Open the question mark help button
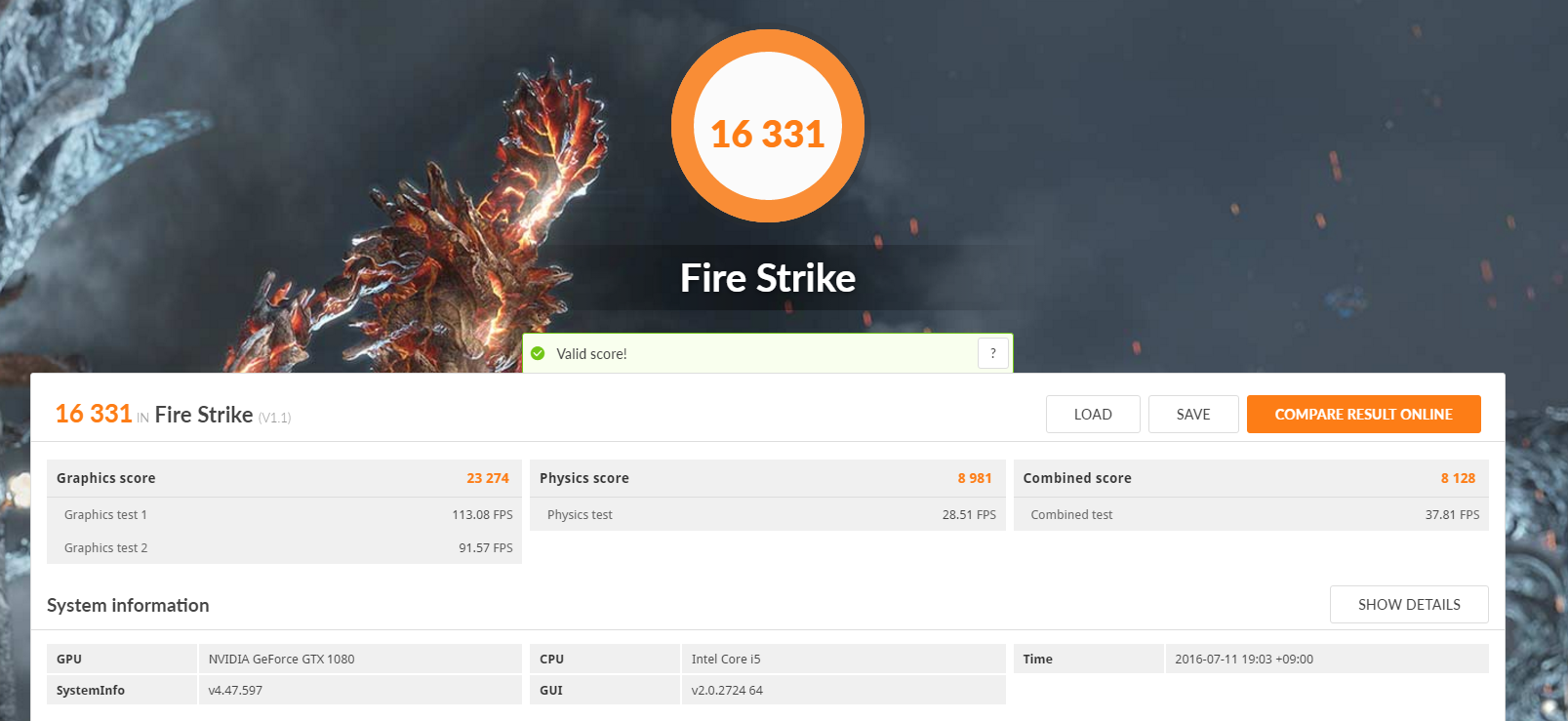 (993, 353)
